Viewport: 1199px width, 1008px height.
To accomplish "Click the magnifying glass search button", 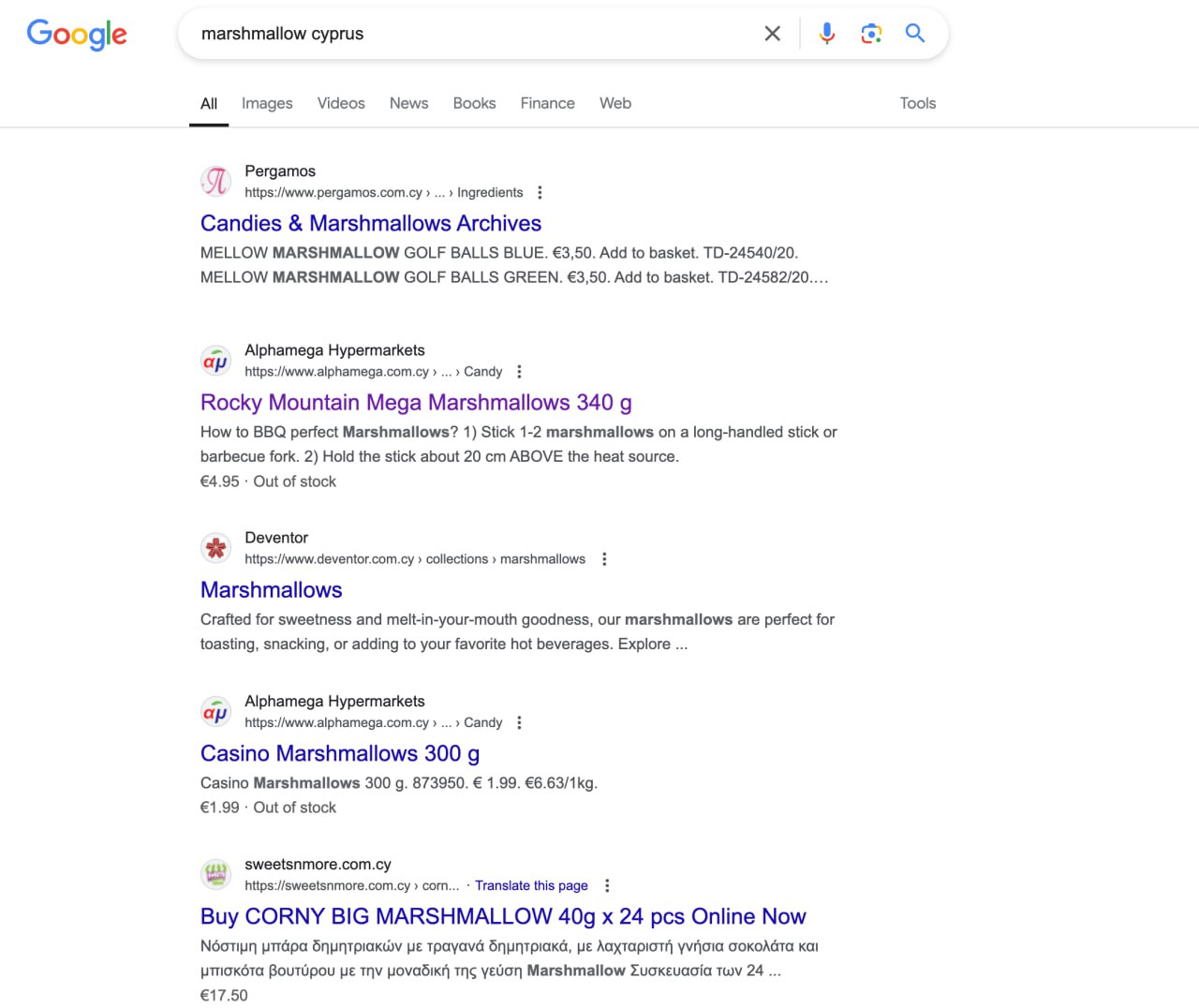I will (914, 34).
